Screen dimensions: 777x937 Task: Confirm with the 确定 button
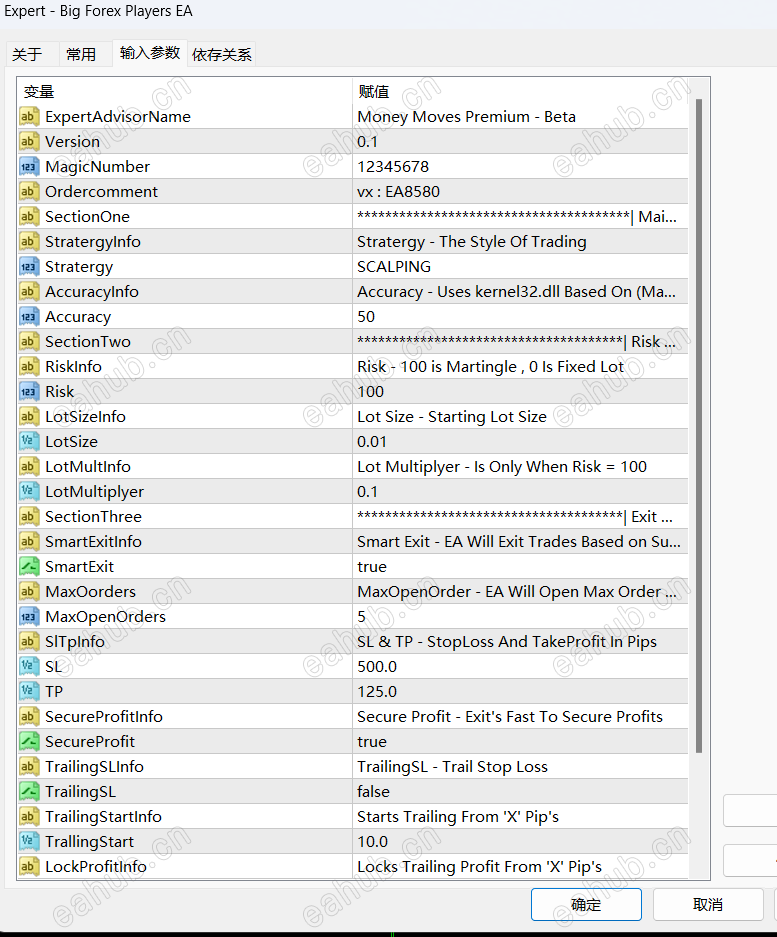(586, 904)
